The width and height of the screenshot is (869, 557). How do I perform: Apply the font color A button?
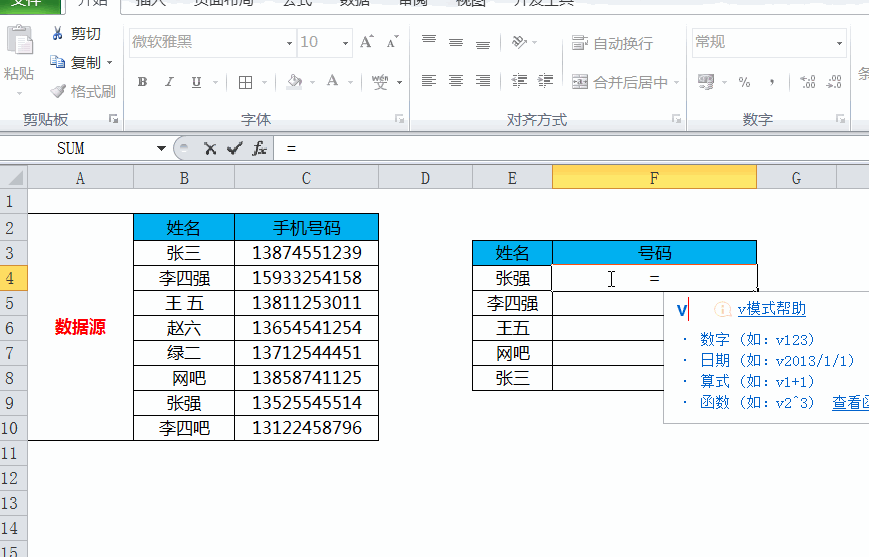point(333,81)
